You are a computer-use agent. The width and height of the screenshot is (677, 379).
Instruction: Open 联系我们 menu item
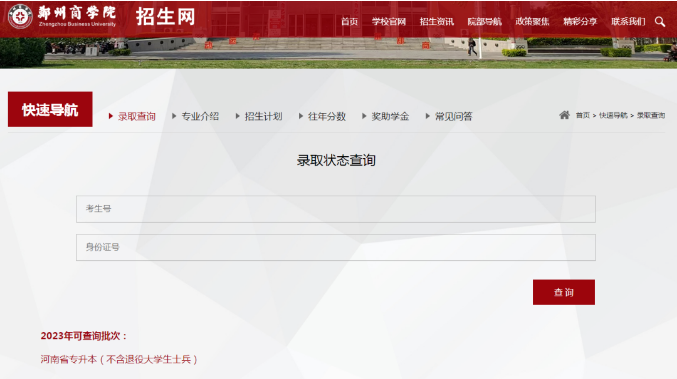[628, 22]
